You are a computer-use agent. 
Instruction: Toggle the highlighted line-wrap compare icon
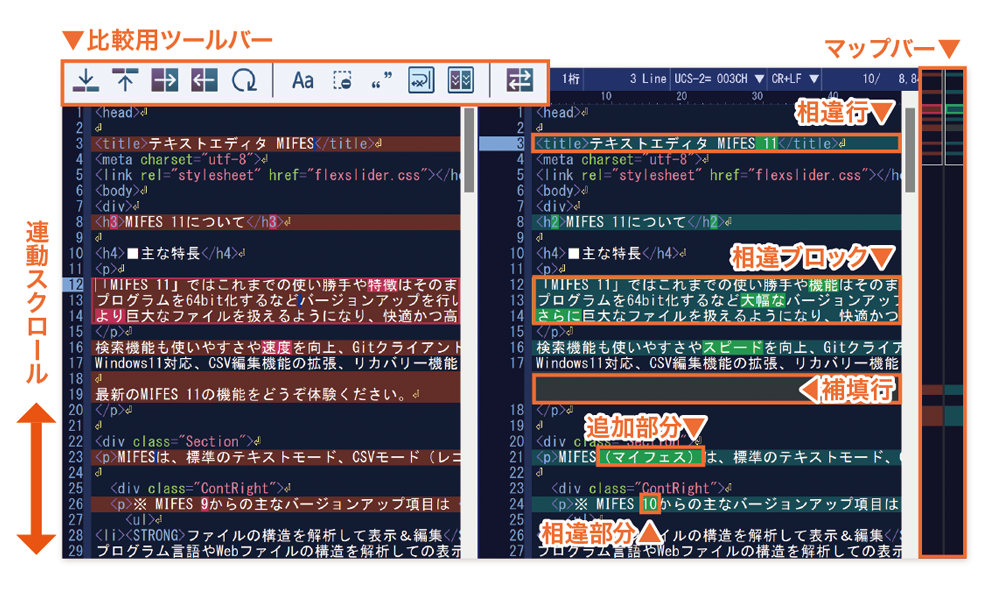click(421, 80)
